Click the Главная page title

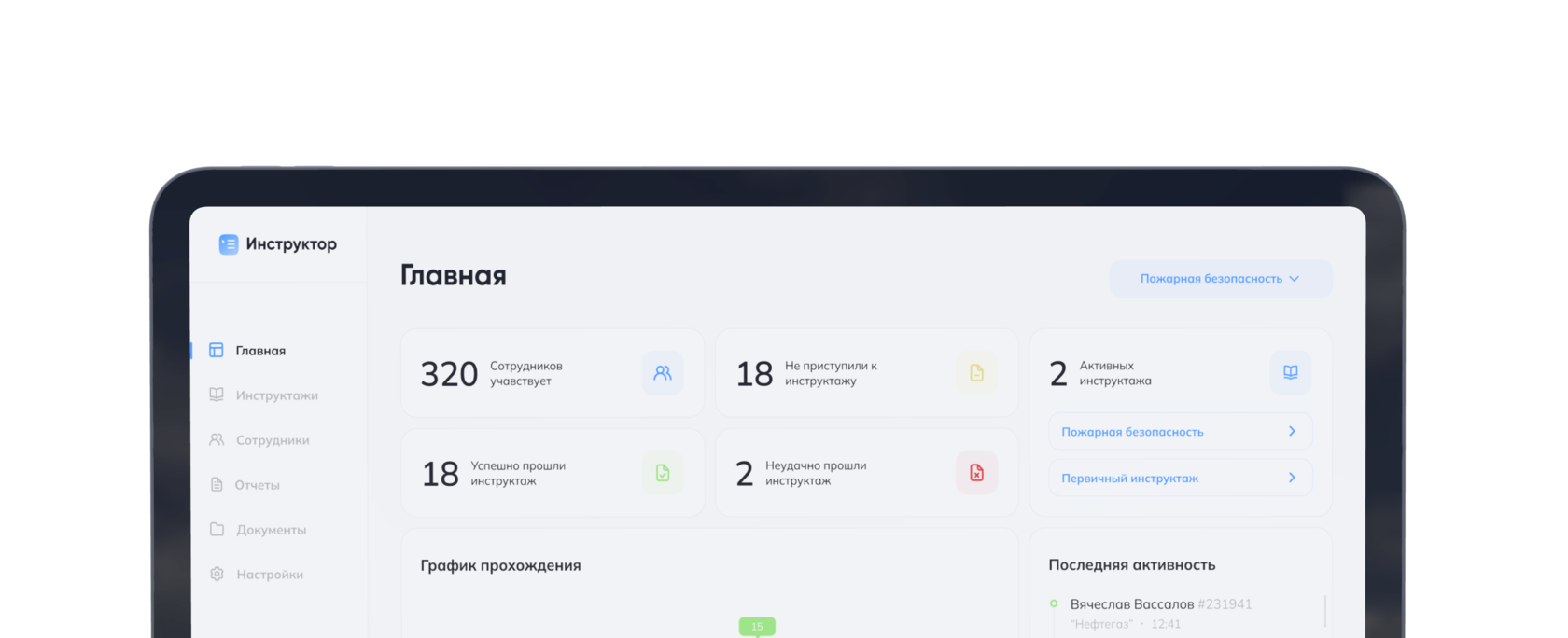454,275
